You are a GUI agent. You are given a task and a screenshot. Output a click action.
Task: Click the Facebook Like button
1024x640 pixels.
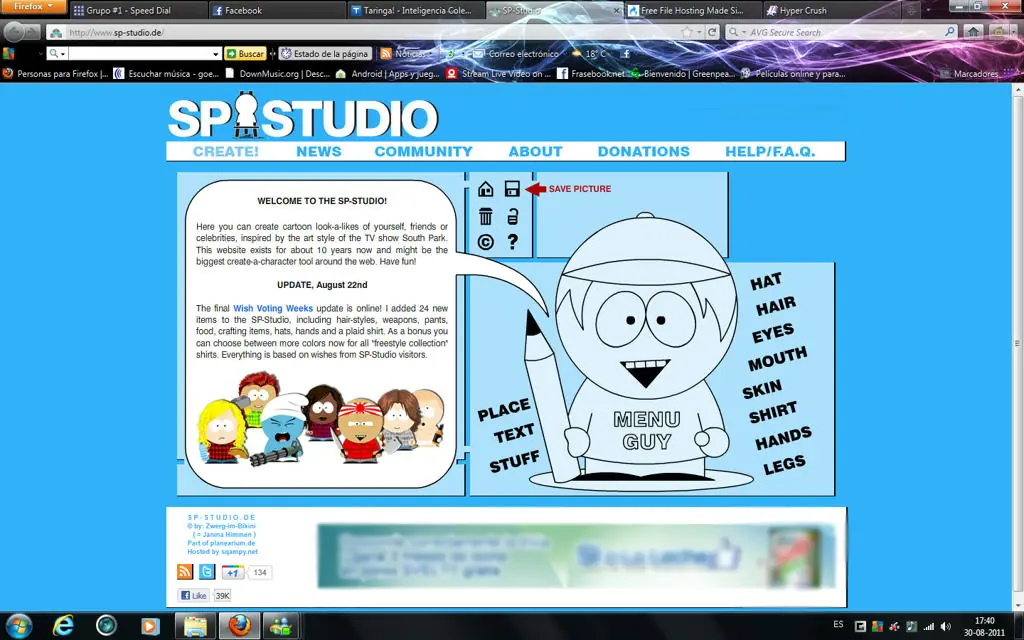point(193,596)
